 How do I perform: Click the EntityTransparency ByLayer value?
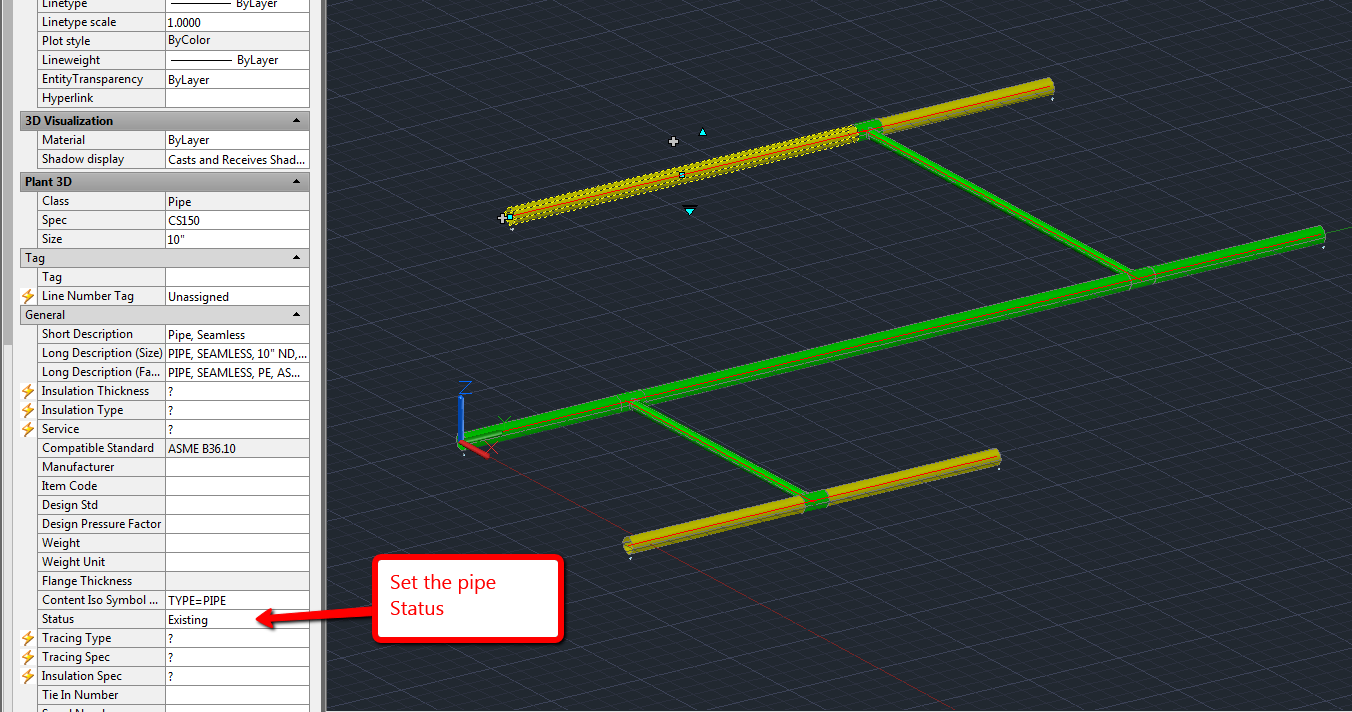coord(237,79)
